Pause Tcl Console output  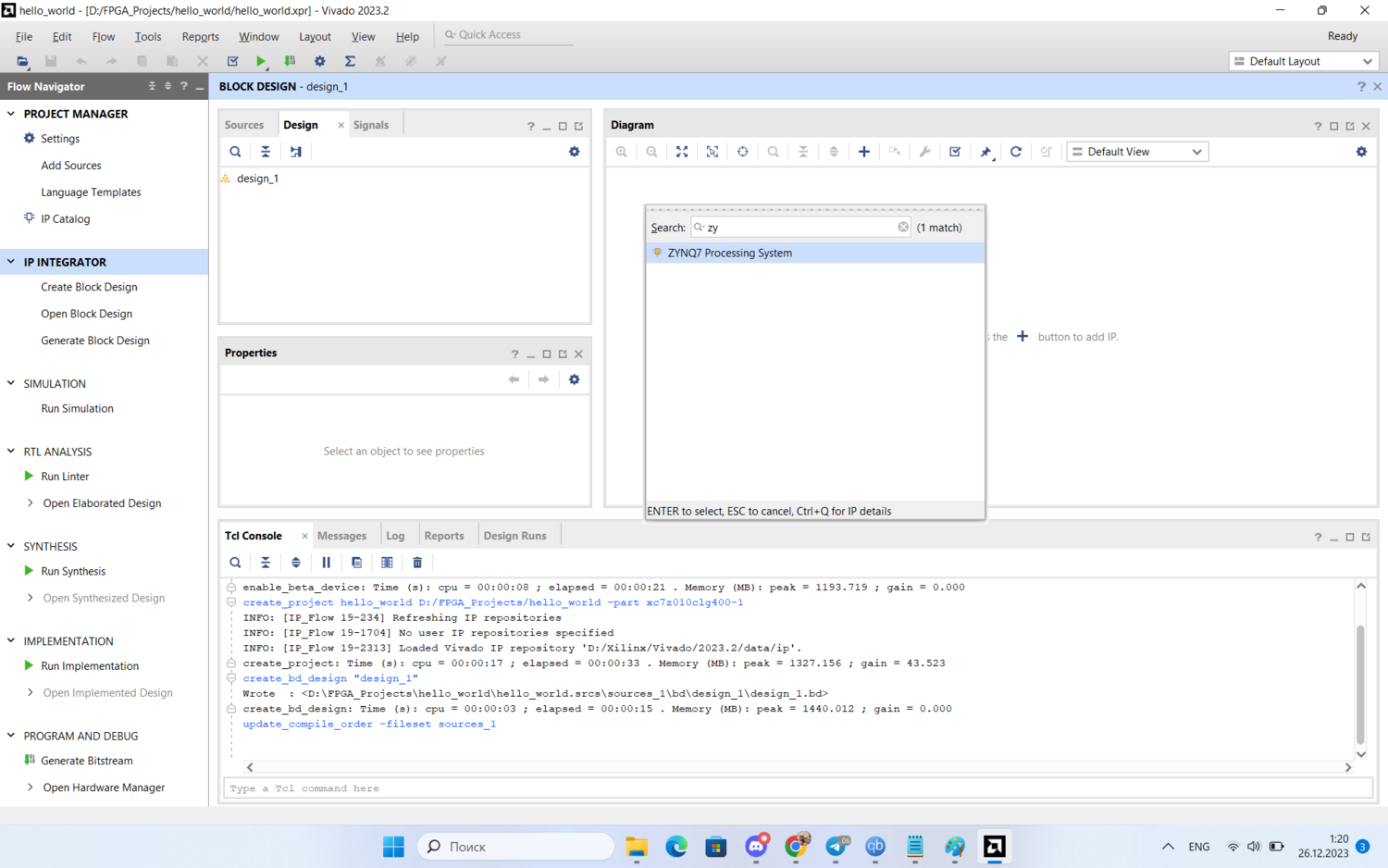point(326,563)
